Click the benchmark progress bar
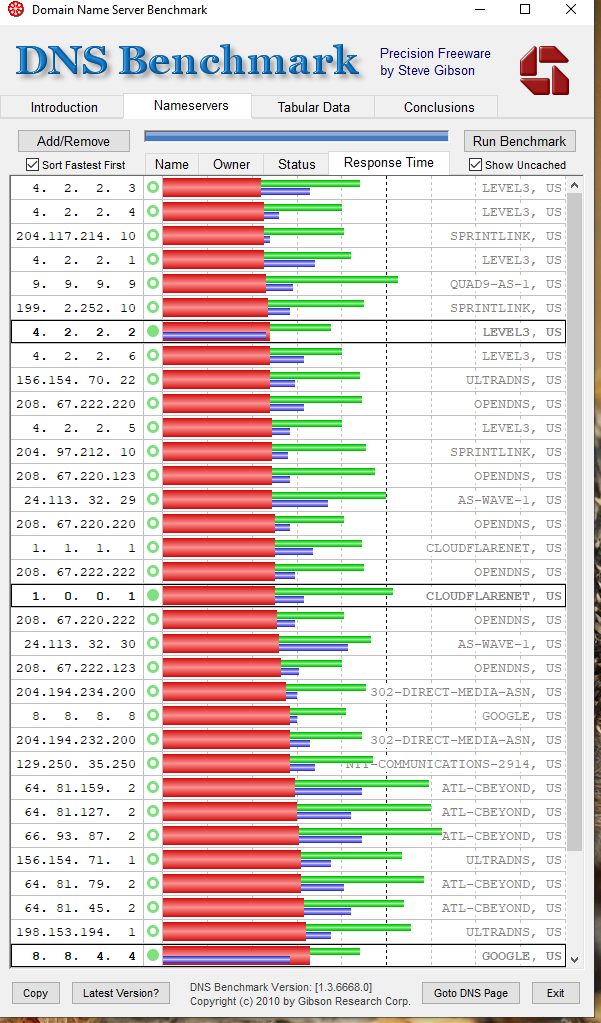The image size is (601, 1023). point(296,136)
